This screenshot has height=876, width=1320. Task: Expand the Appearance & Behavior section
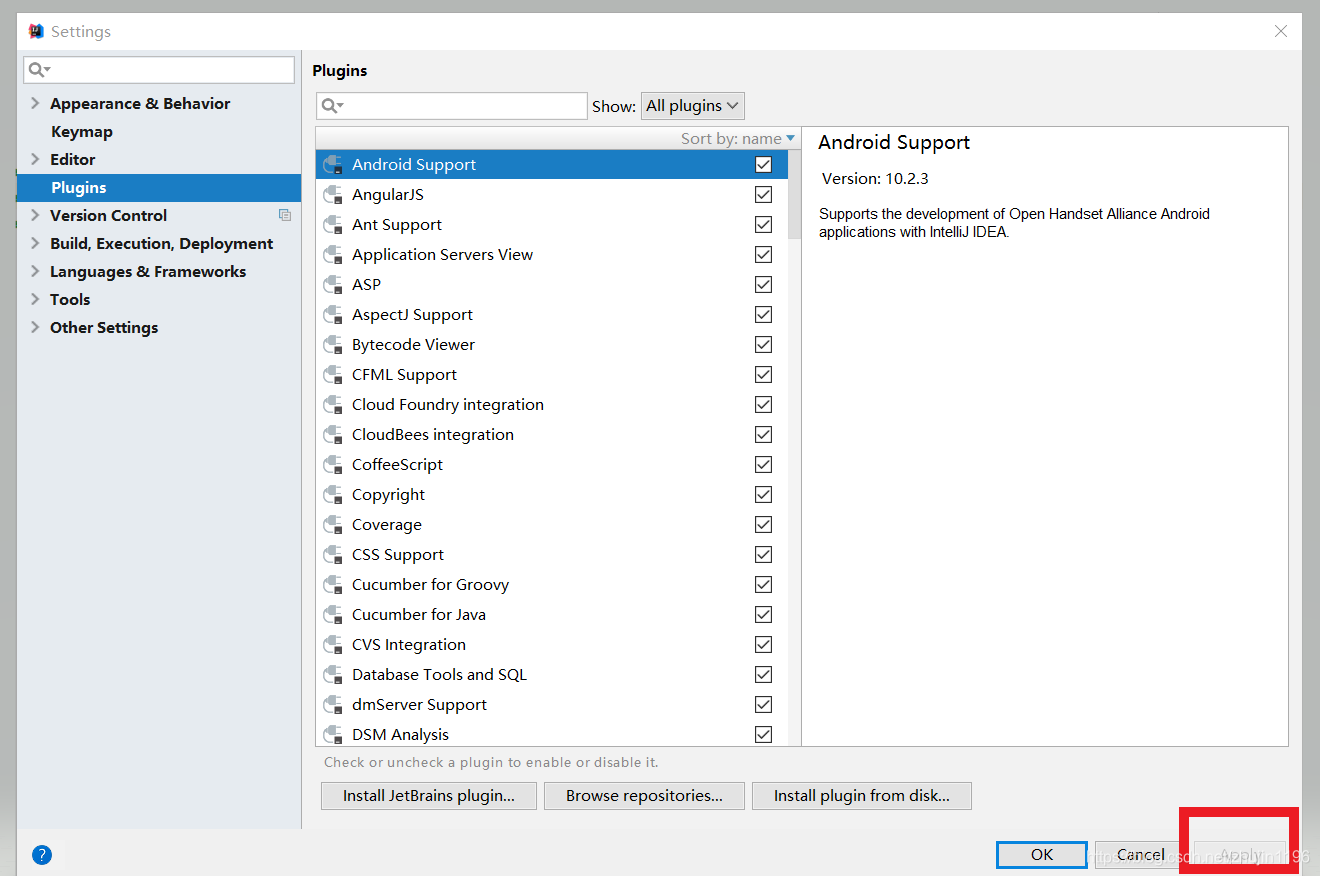(x=36, y=103)
